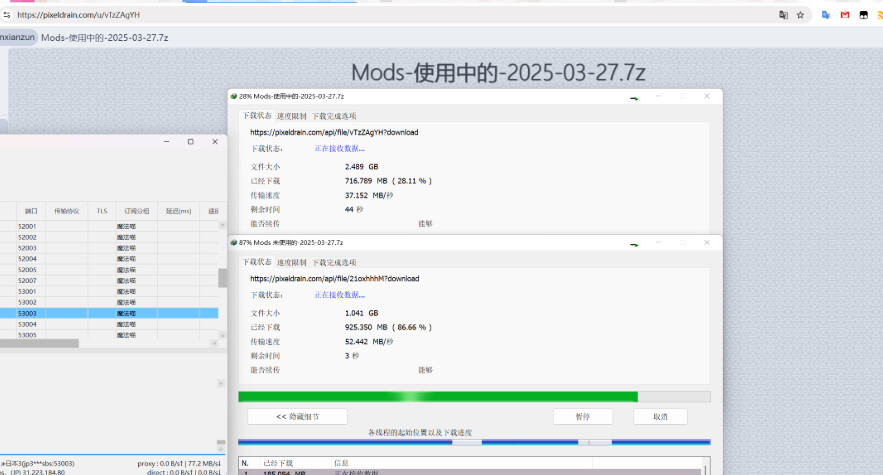Click the black square extension icon beside Gmail

863,15
